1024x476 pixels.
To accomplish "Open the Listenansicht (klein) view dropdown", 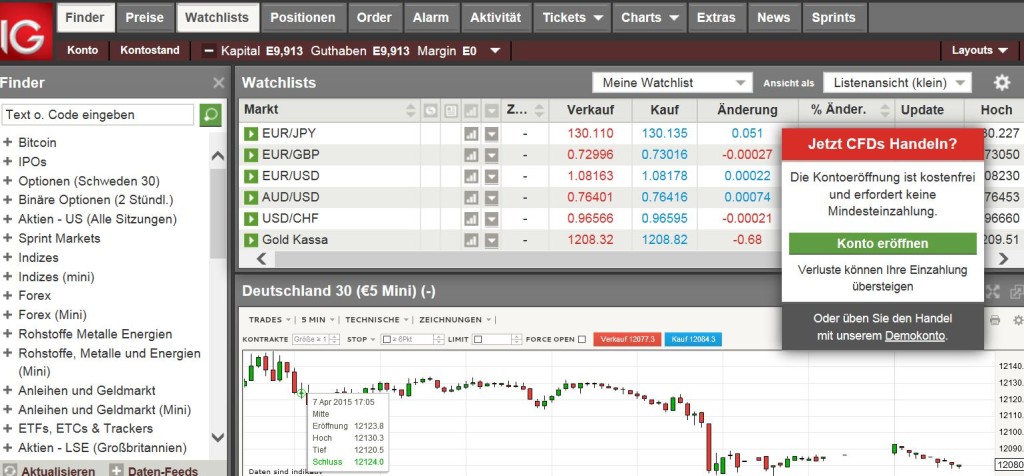I will point(897,83).
